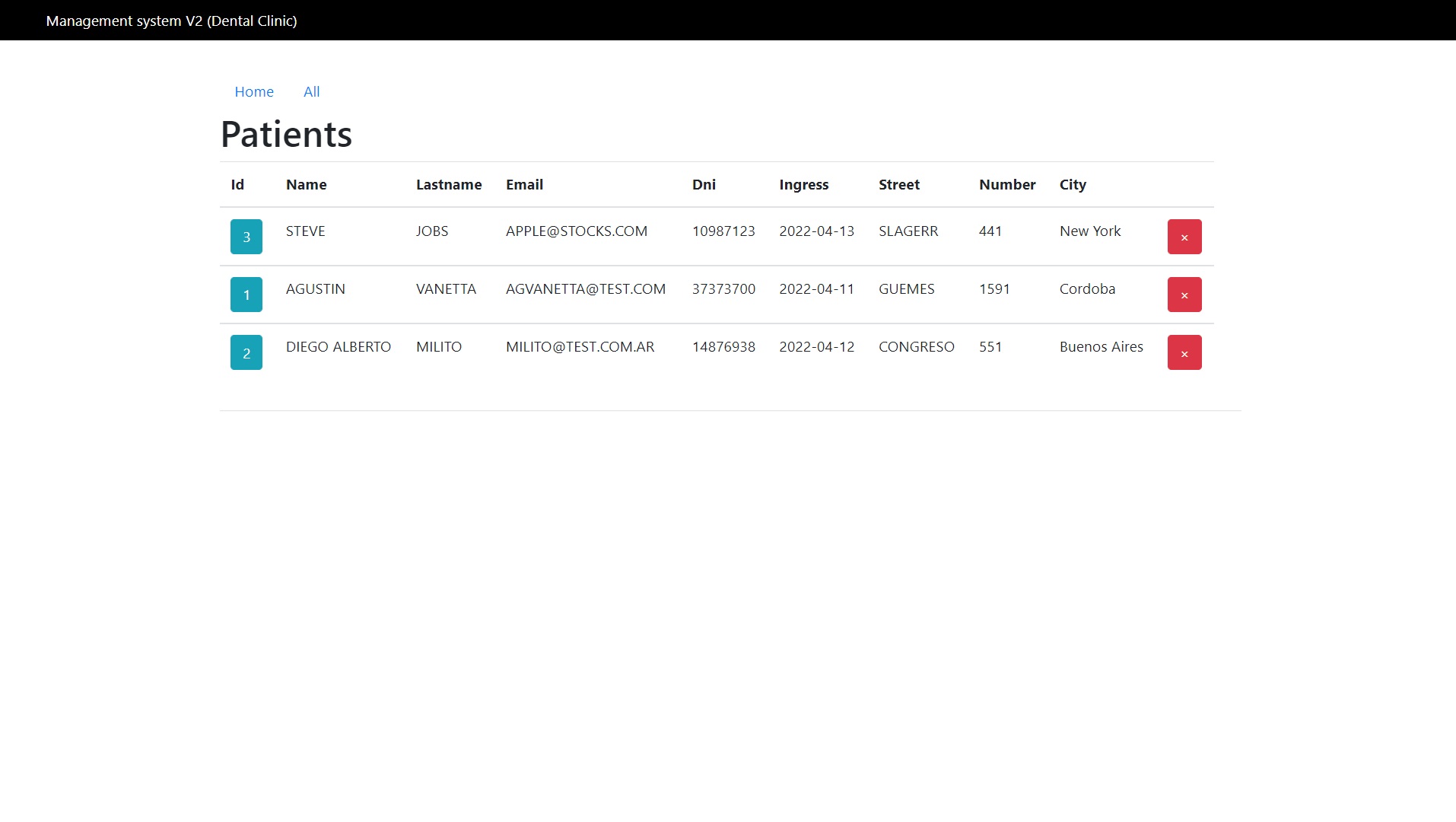This screenshot has width=1456, height=822.
Task: Select the Dni column header
Action: 704,184
